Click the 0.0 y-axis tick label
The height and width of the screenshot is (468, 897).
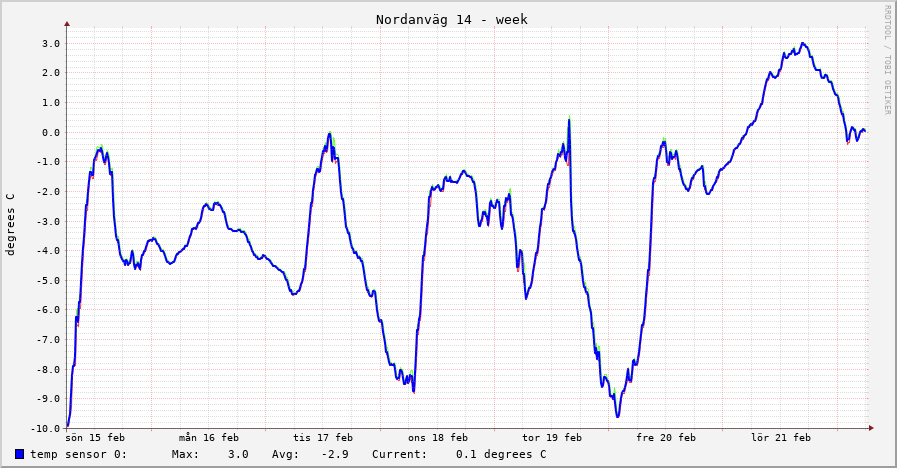tap(51, 132)
